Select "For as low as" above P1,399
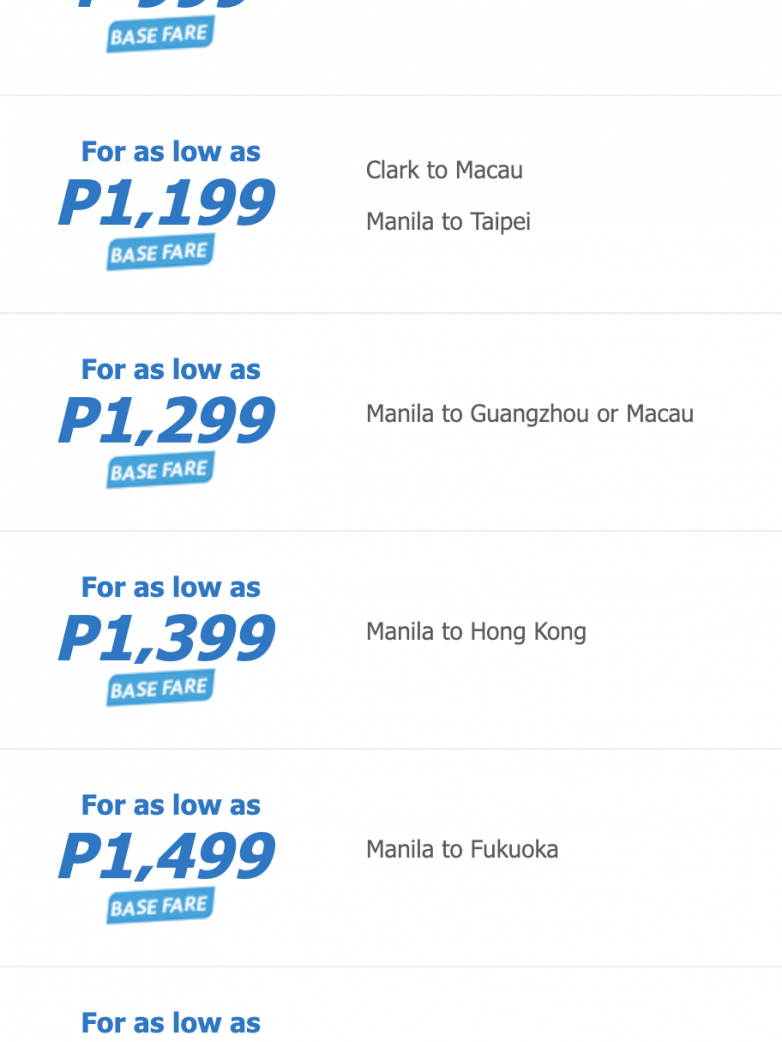This screenshot has height=1042, width=782. click(x=171, y=588)
